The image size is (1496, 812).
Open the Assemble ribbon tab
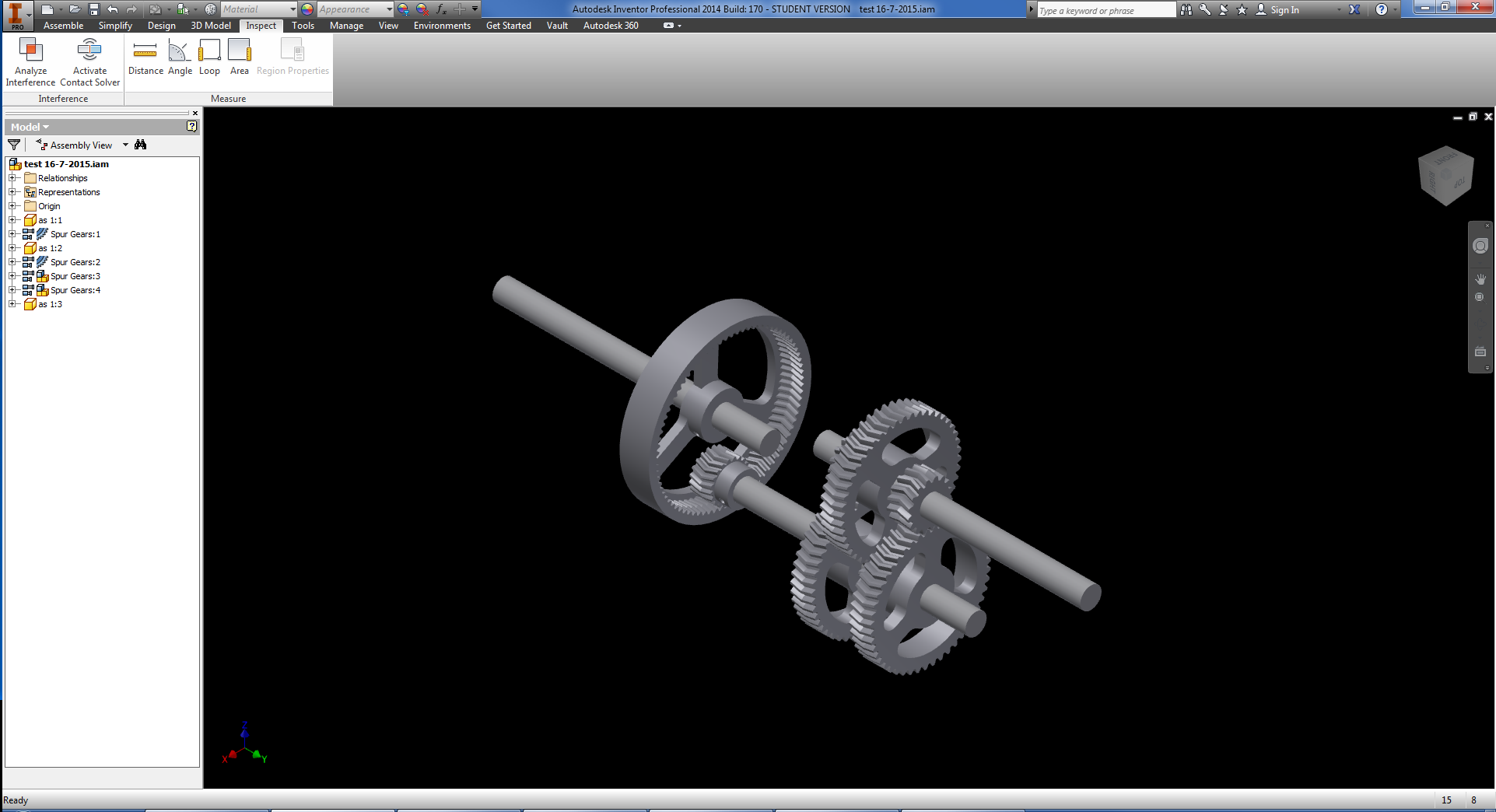(63, 26)
